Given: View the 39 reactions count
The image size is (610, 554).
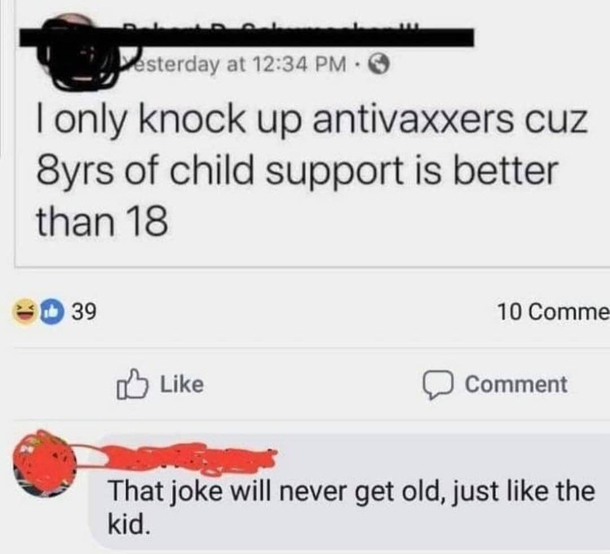Looking at the screenshot, I should click(x=84, y=312).
